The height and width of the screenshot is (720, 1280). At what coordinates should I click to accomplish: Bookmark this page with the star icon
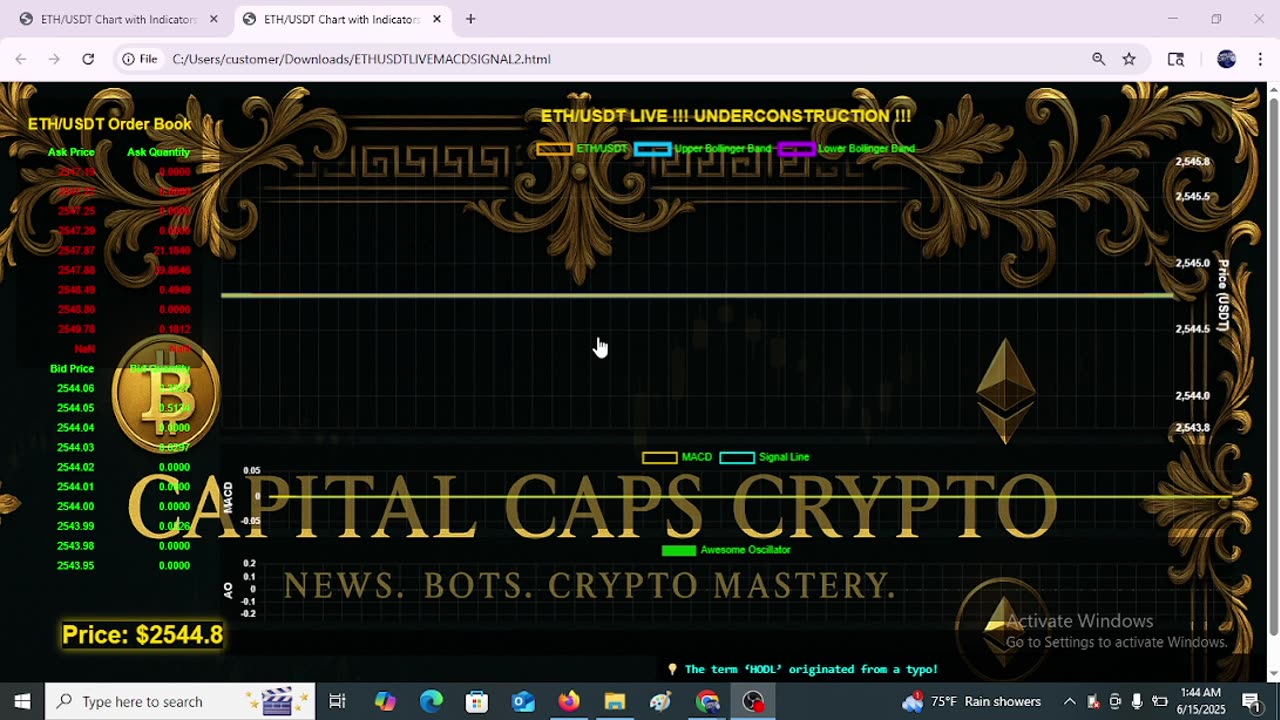coord(1129,59)
